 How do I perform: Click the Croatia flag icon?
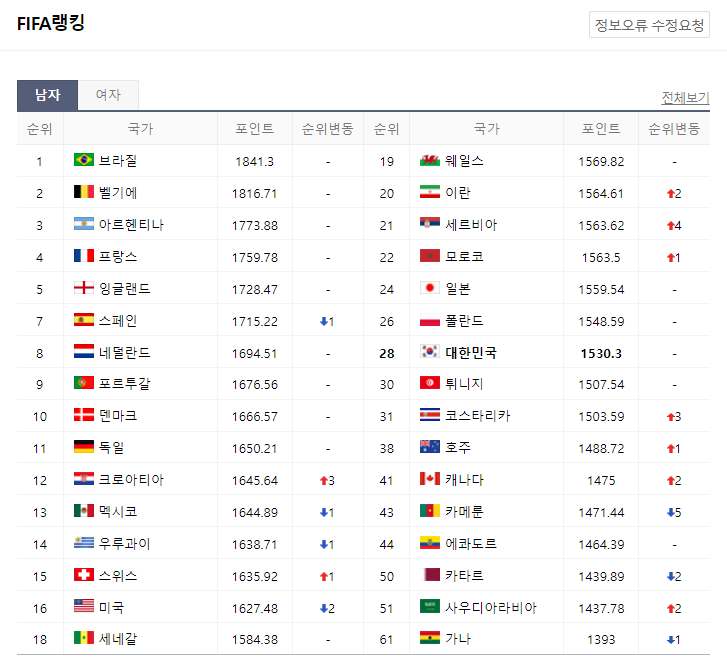pyautogui.click(x=84, y=479)
